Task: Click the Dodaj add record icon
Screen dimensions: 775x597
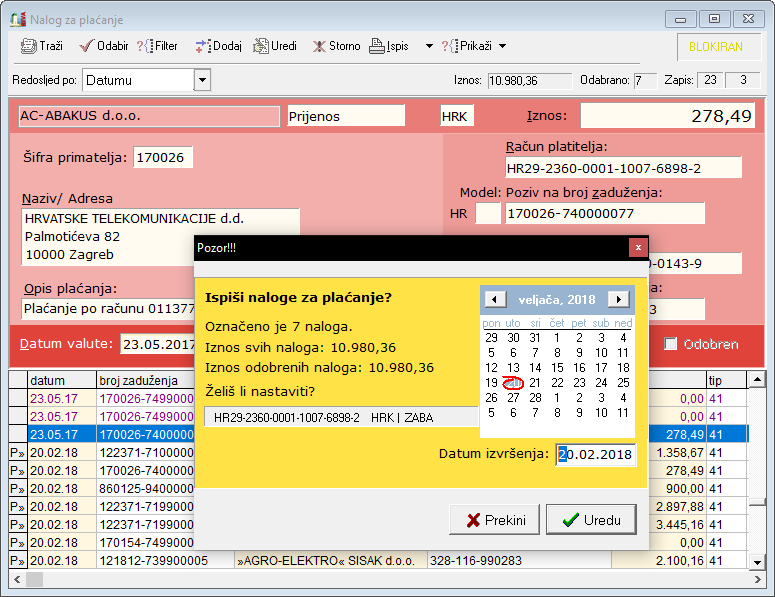Action: tap(203, 46)
